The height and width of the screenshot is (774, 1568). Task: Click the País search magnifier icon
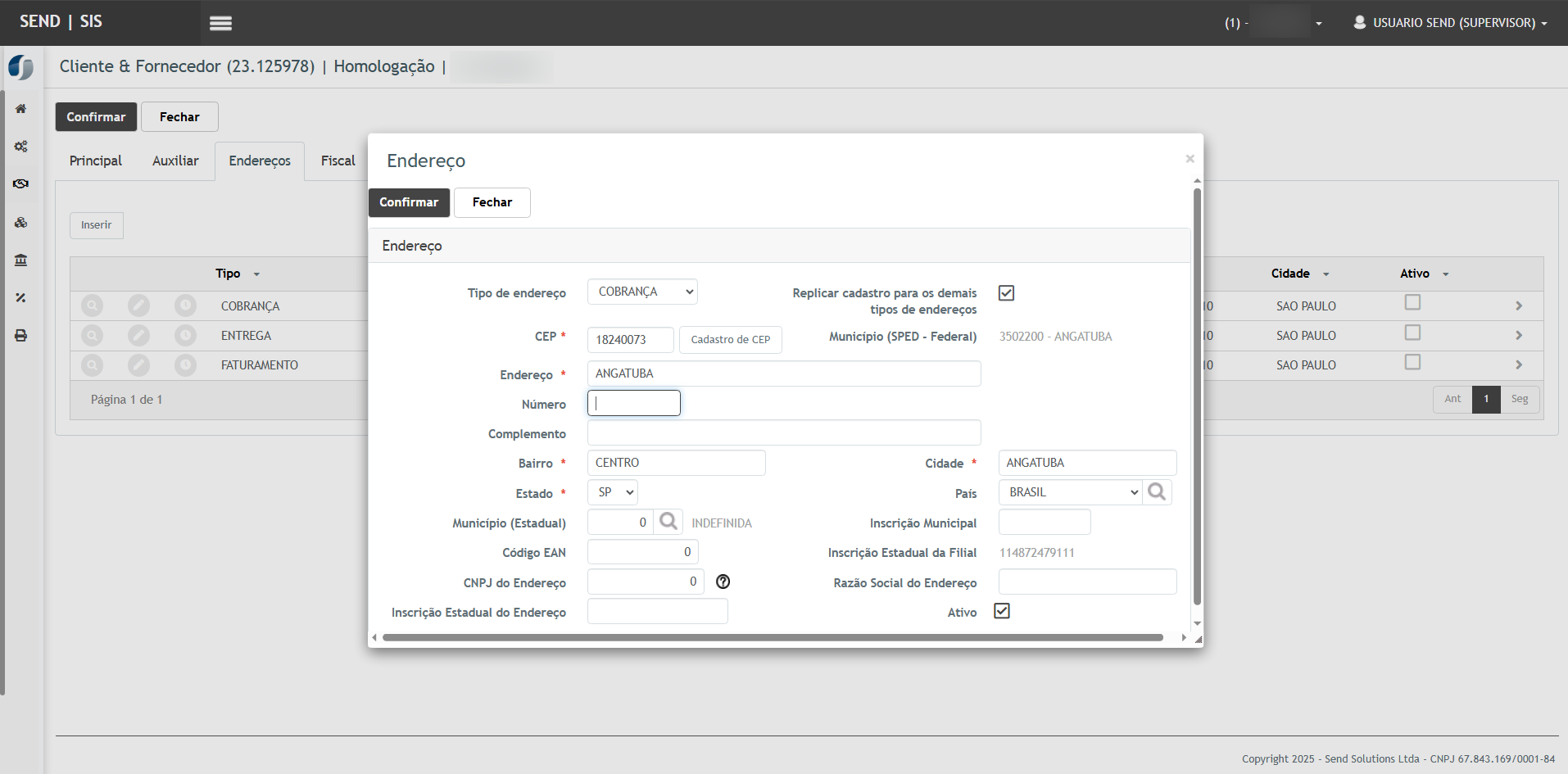point(1157,492)
